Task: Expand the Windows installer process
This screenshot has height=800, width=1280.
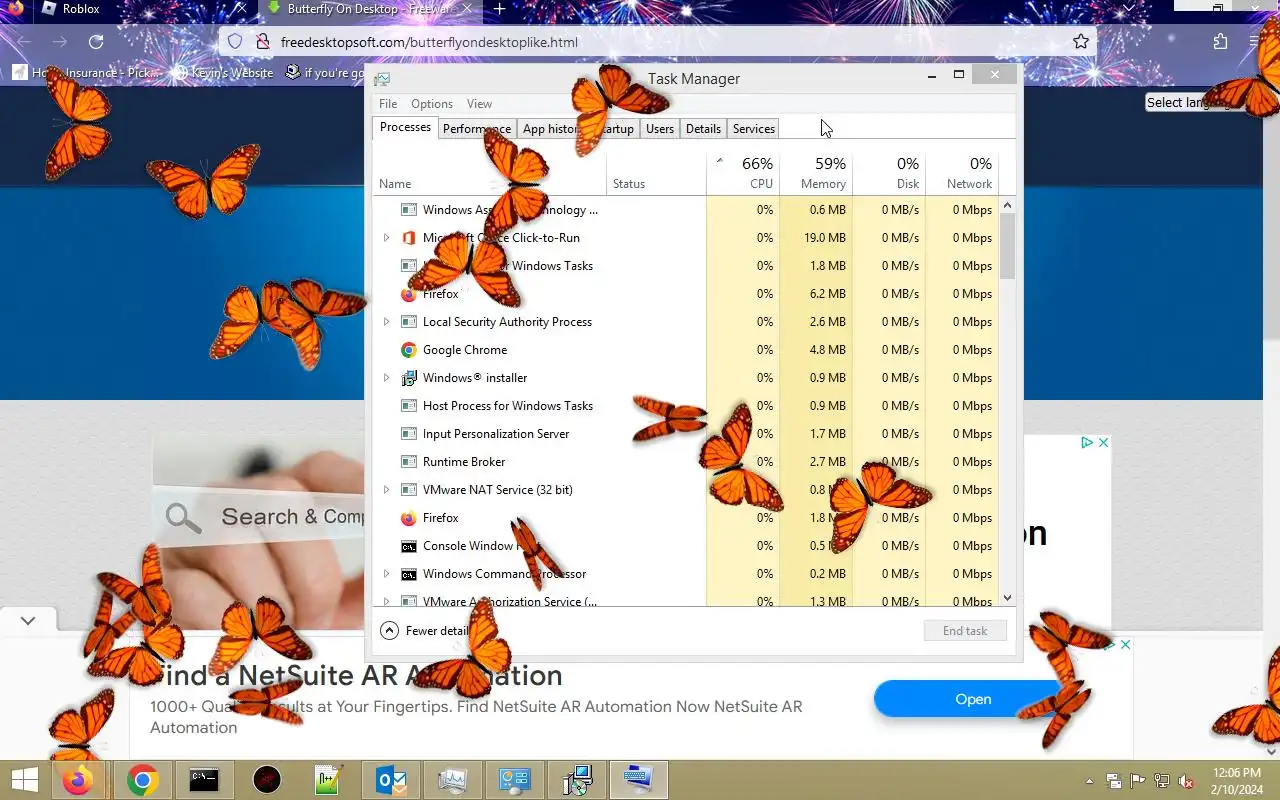Action: tap(387, 378)
